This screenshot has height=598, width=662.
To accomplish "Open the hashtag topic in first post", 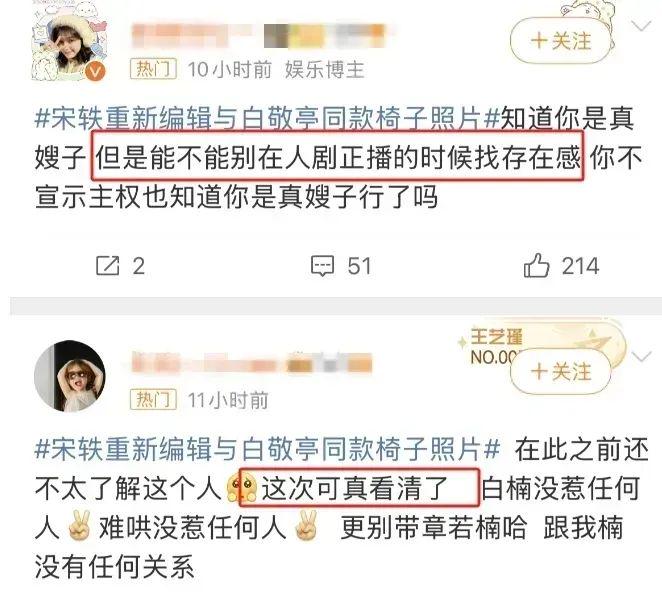I will pyautogui.click(x=267, y=118).
